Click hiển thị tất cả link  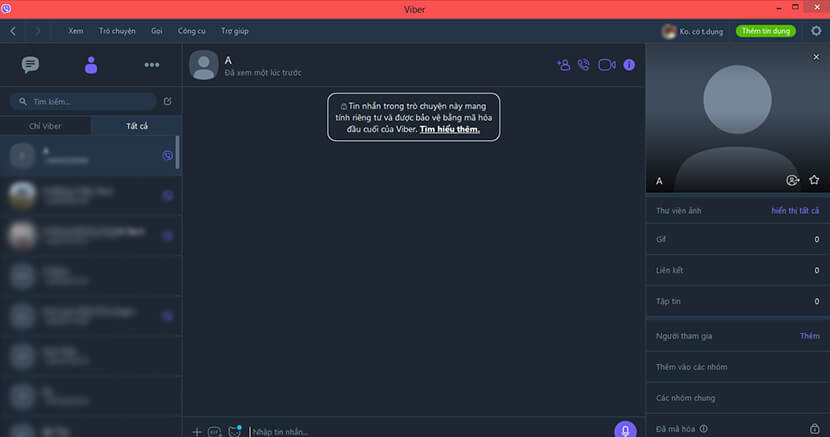coord(795,211)
